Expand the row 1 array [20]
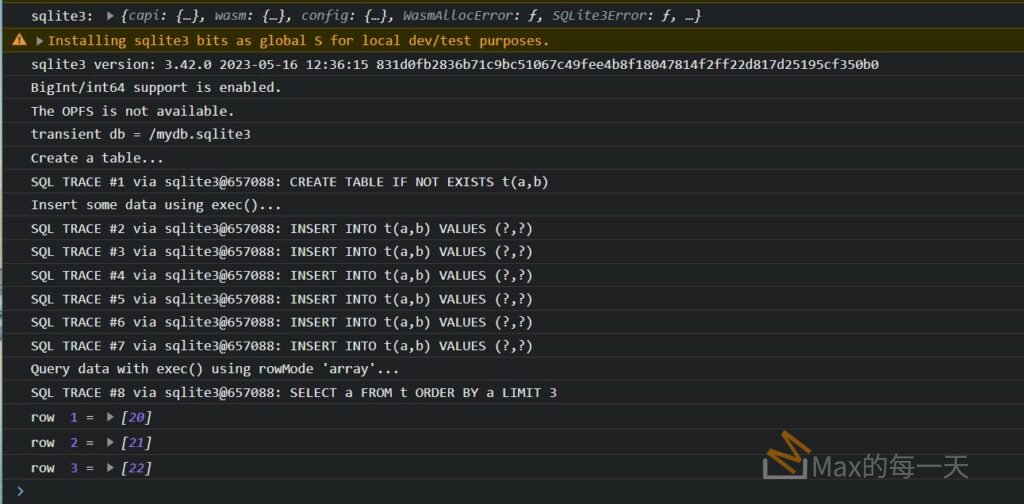The width and height of the screenshot is (1024, 504). [111, 417]
